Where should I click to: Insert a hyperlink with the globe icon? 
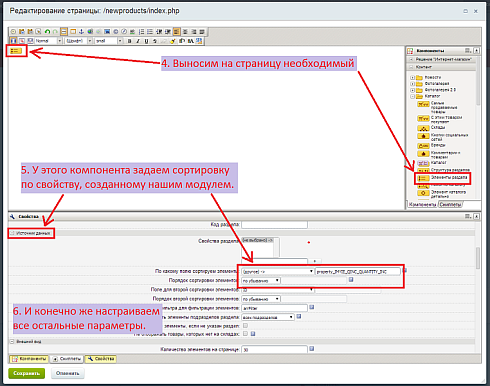click(90, 32)
